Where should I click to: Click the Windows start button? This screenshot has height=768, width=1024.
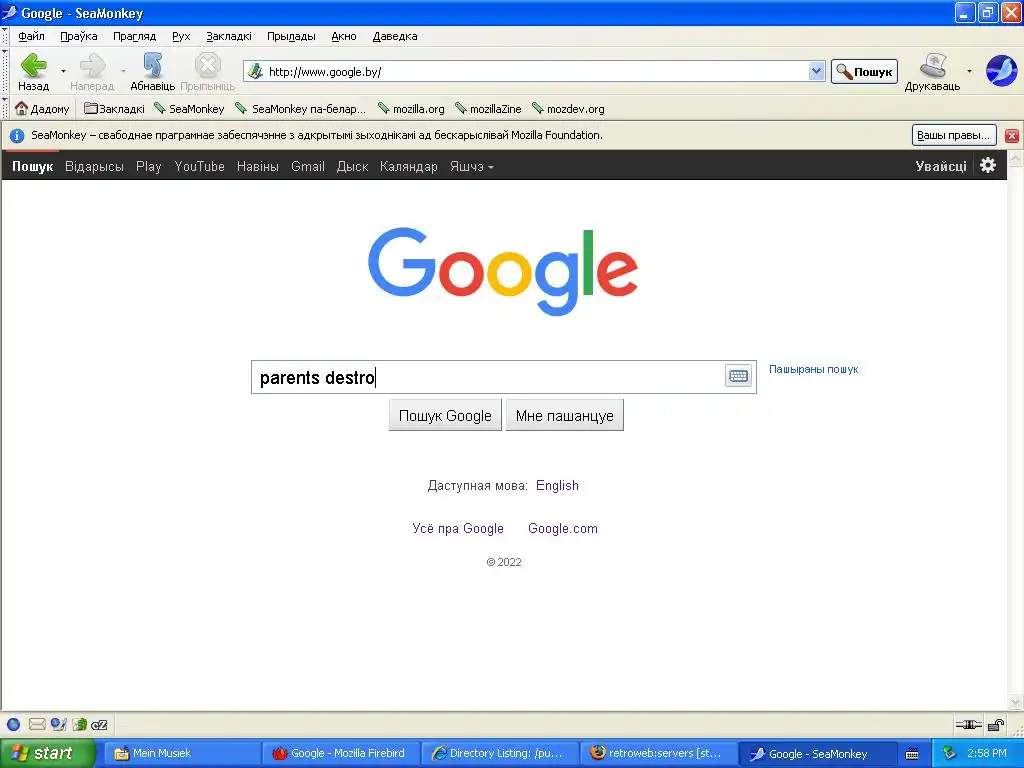click(48, 753)
